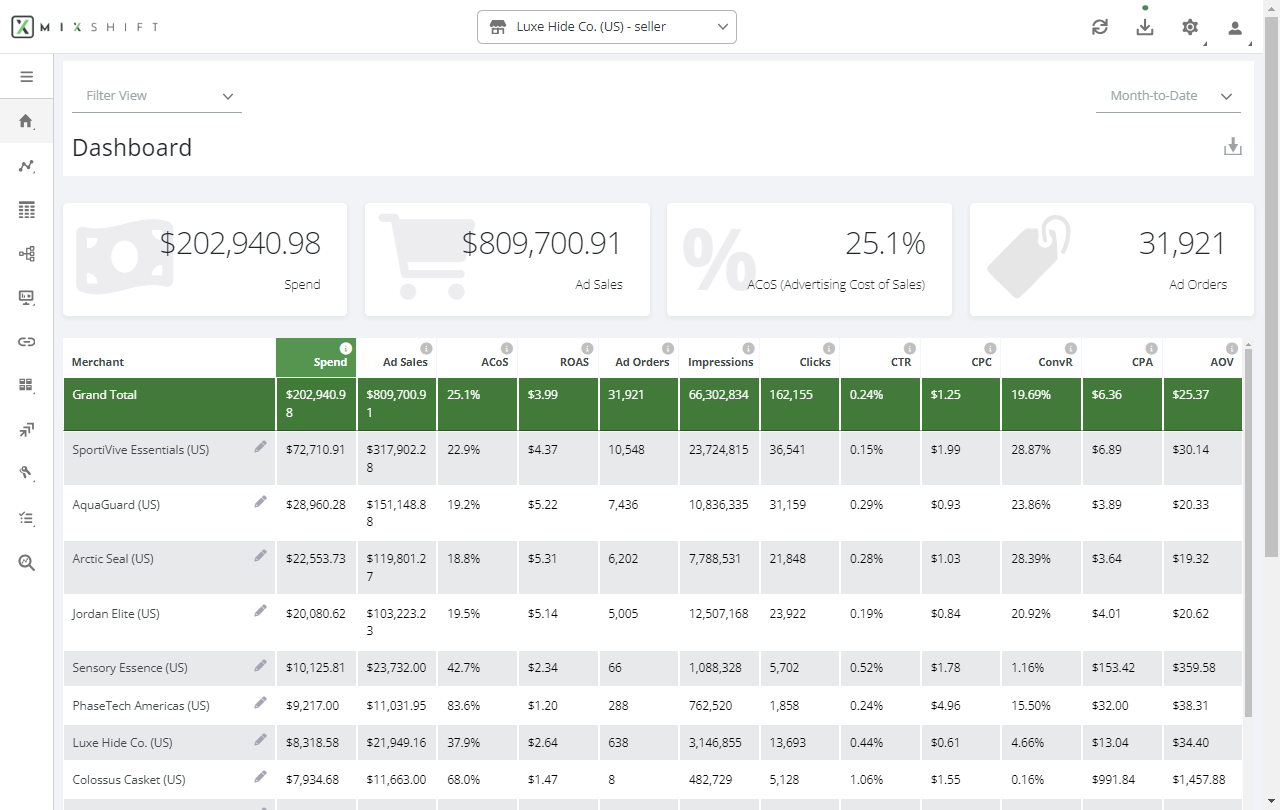Open the settings gear menu
Viewport: 1280px width, 810px height.
1190,28
